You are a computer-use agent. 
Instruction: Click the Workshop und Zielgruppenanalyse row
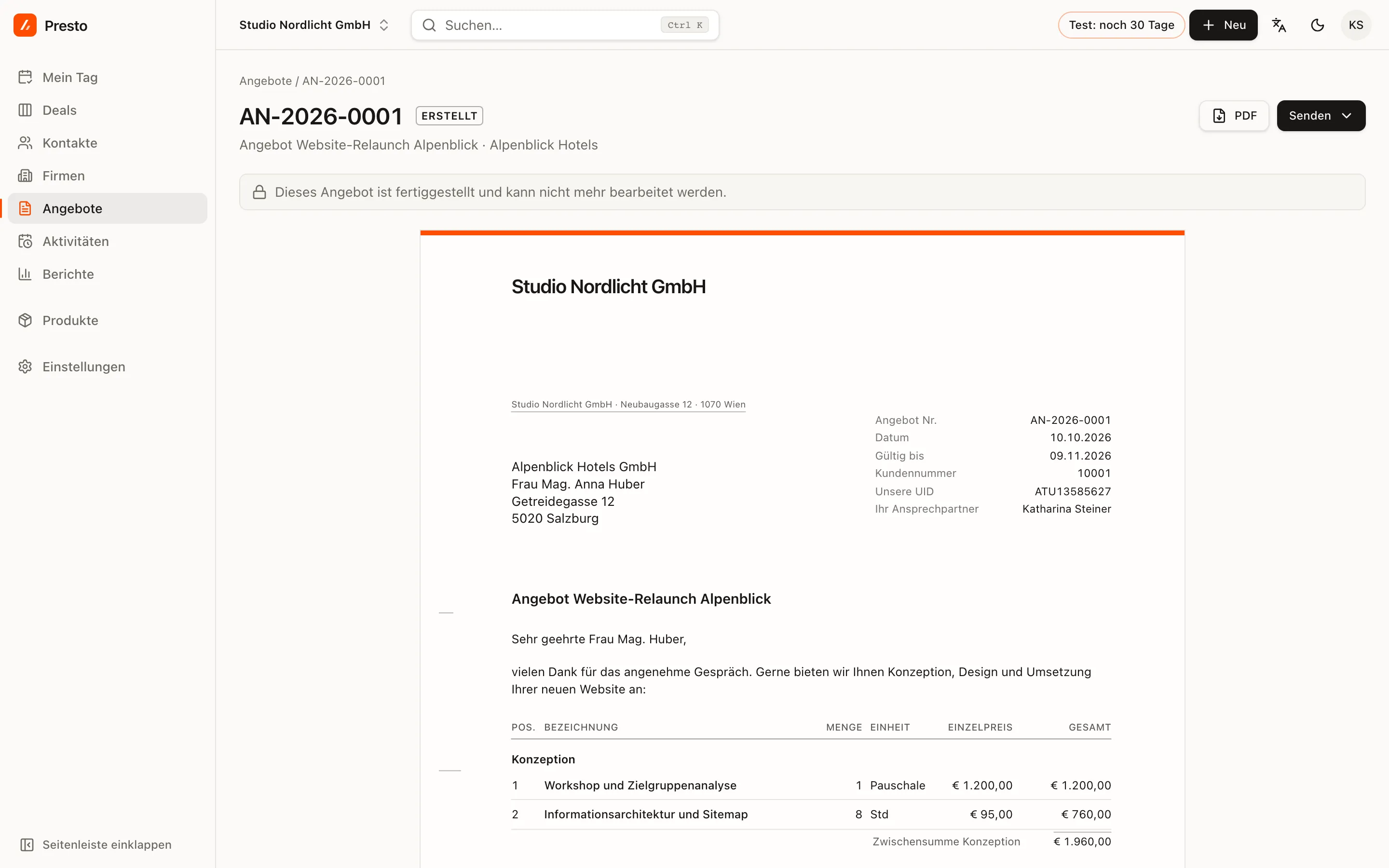[811, 786]
